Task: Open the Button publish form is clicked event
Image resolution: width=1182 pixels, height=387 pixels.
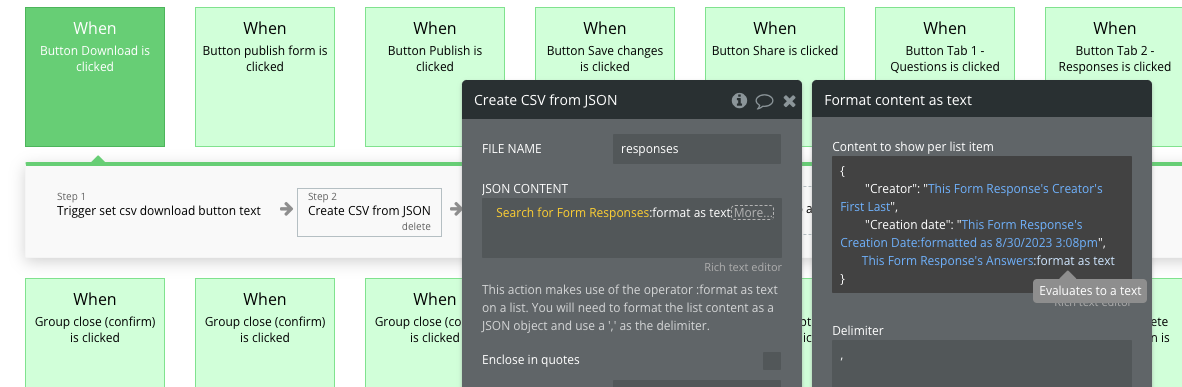Action: click(265, 77)
